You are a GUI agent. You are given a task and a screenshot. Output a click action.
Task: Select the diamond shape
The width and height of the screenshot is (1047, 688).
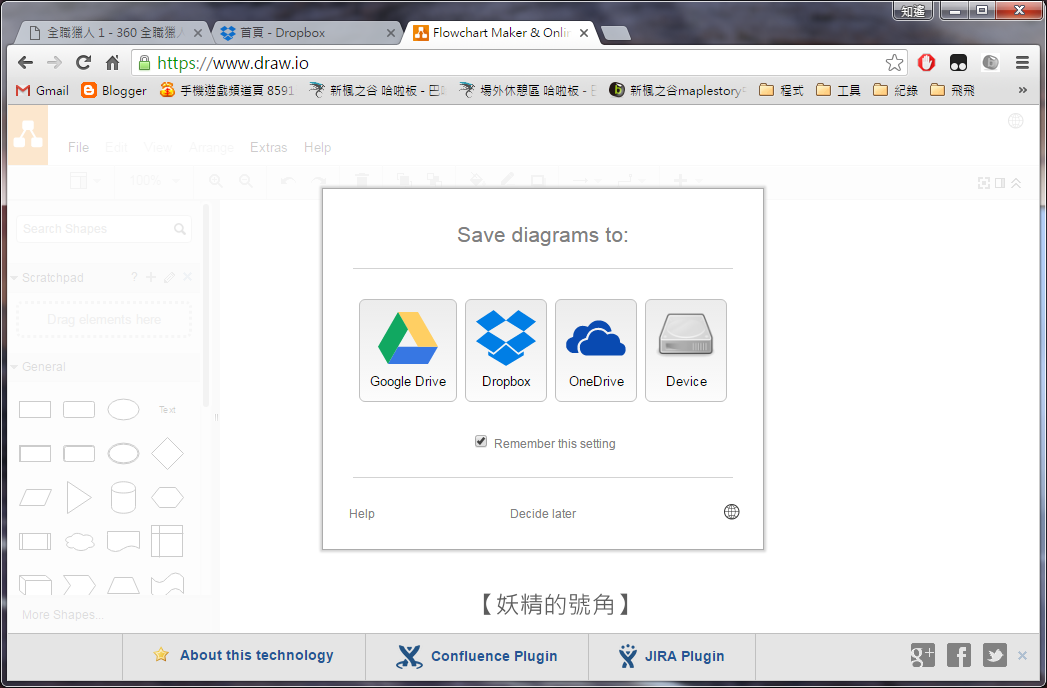coord(167,454)
